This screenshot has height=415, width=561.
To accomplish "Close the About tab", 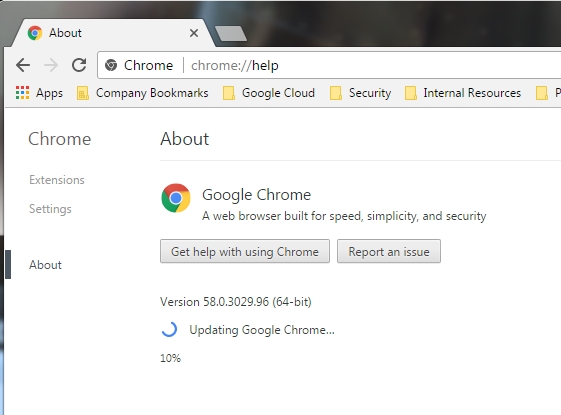I will pos(194,33).
